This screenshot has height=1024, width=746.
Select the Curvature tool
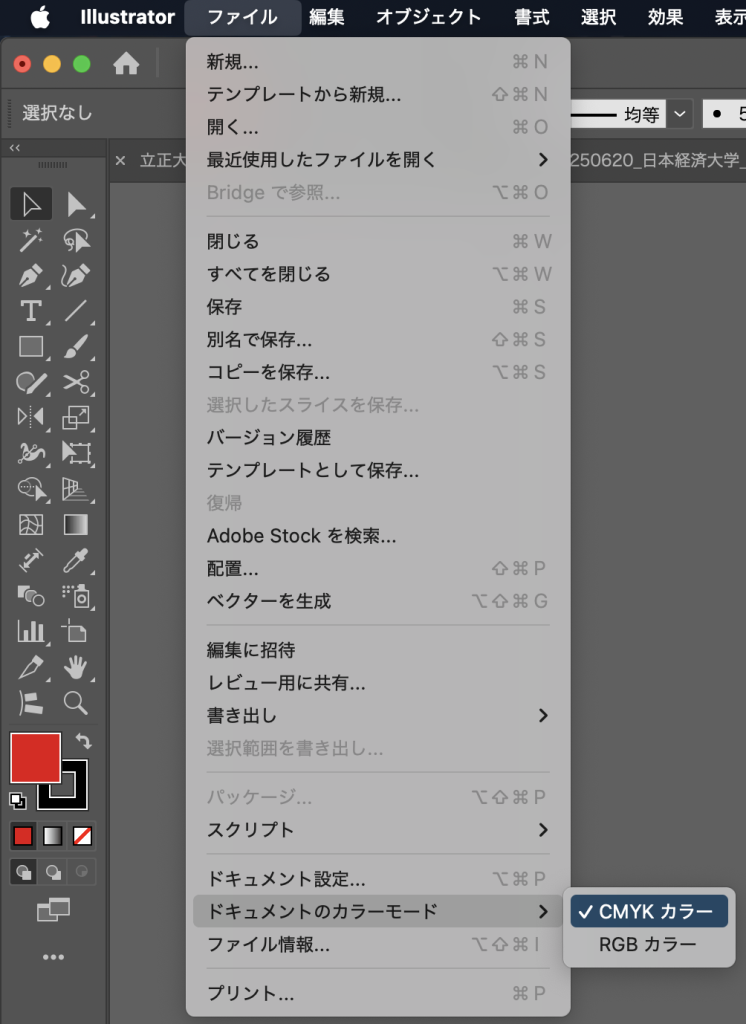pyautogui.click(x=76, y=276)
